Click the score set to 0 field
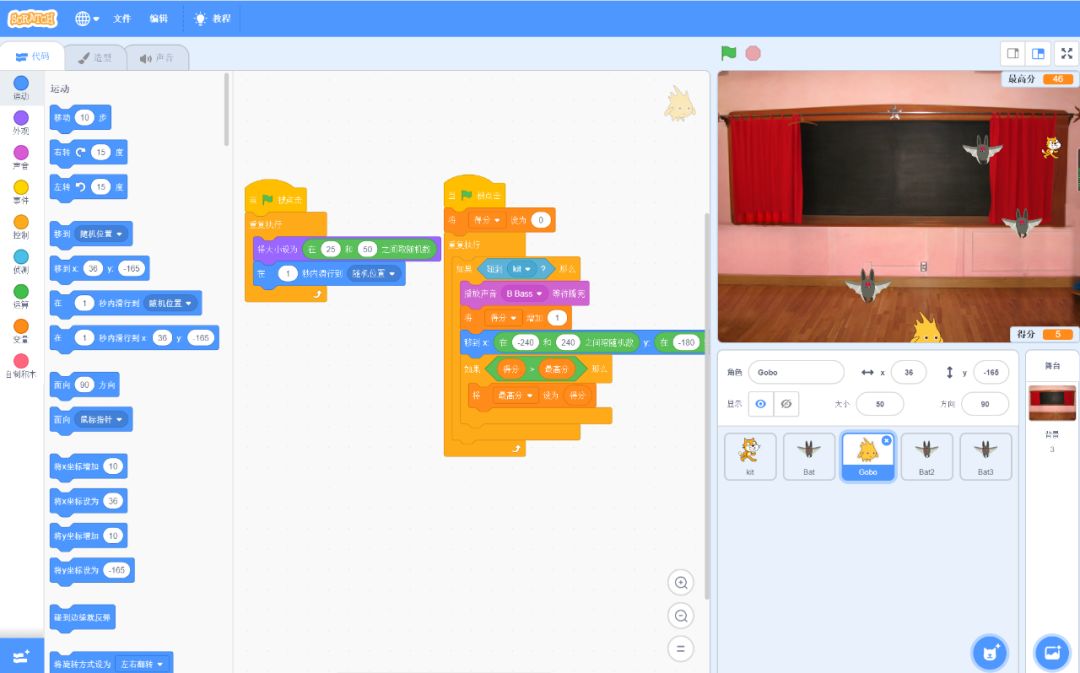 (541, 220)
